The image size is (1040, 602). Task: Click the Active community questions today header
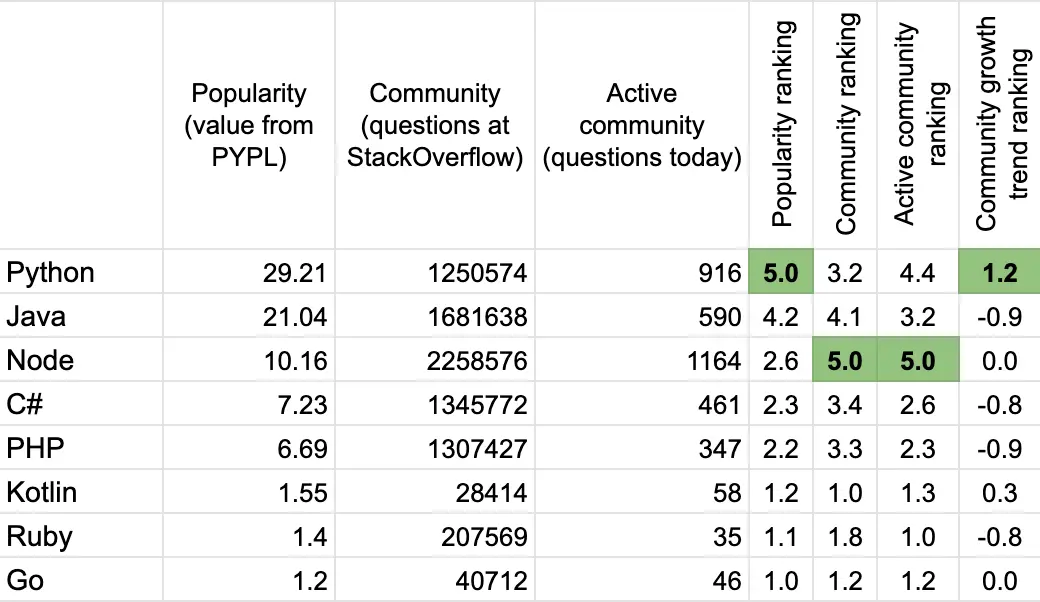coord(642,125)
